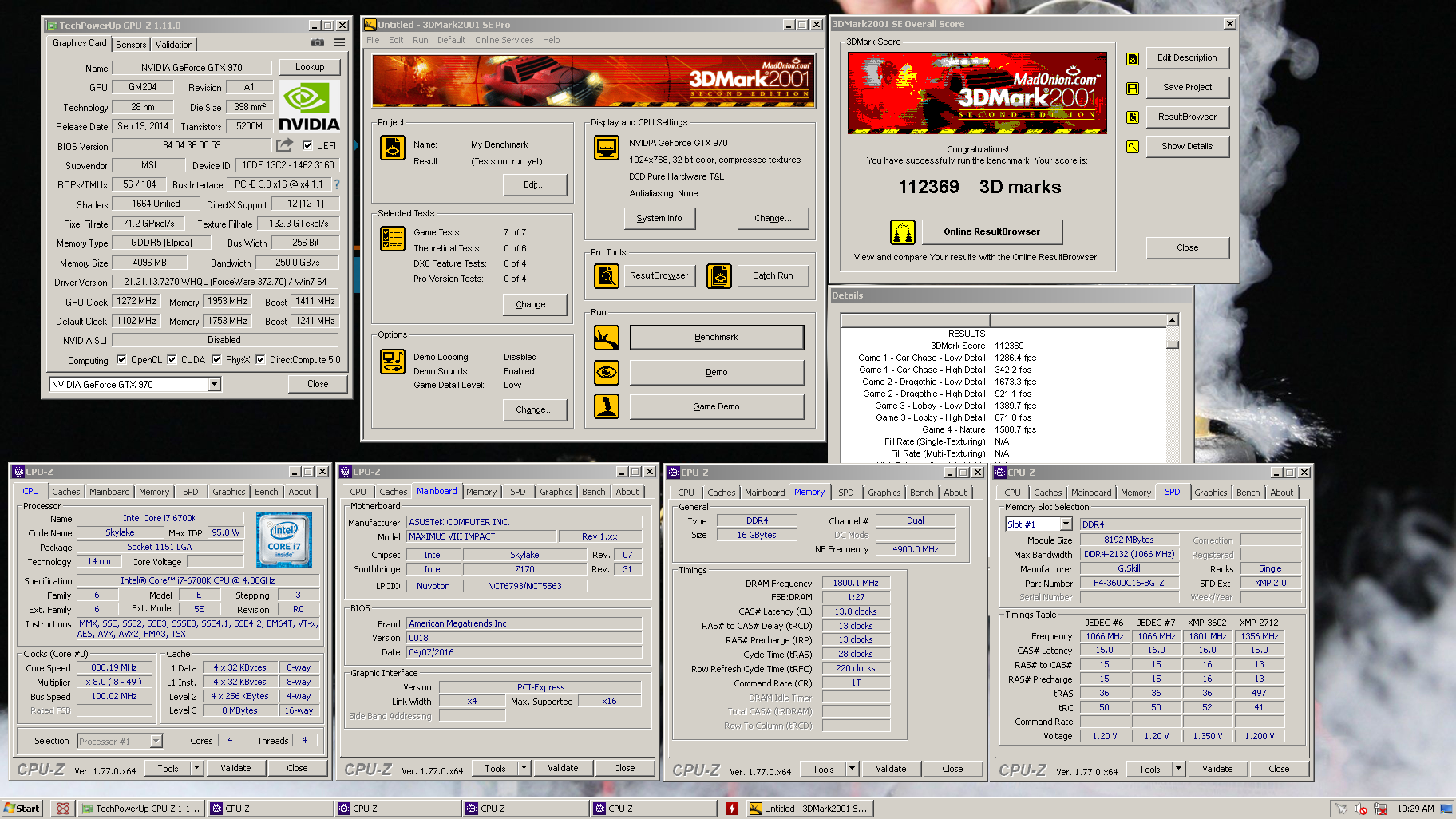Click the ResultBrowser icon in score window
Viewport: 1456px width, 819px height.
pyautogui.click(x=1133, y=117)
